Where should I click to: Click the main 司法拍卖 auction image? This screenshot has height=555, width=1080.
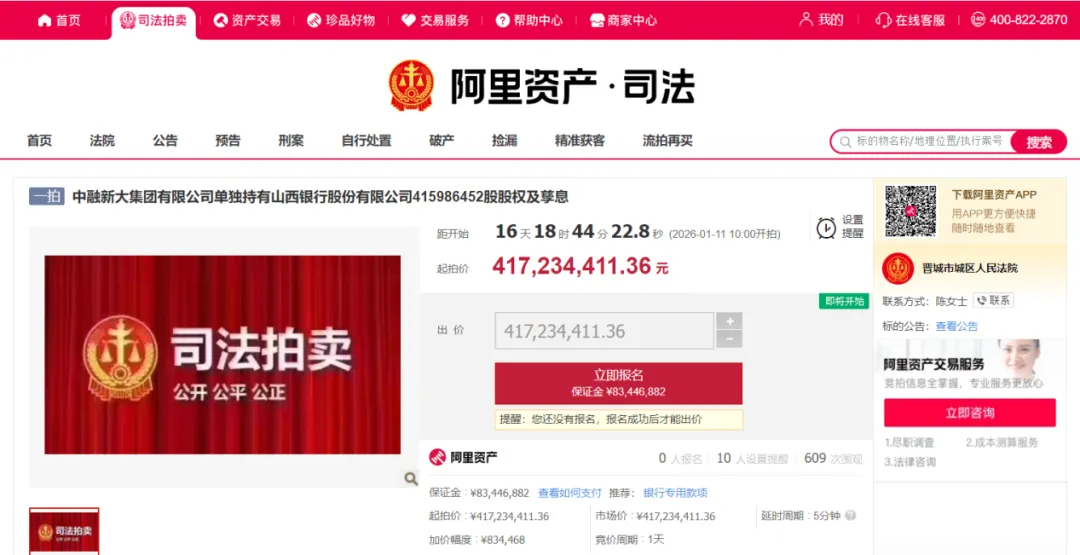[222, 355]
